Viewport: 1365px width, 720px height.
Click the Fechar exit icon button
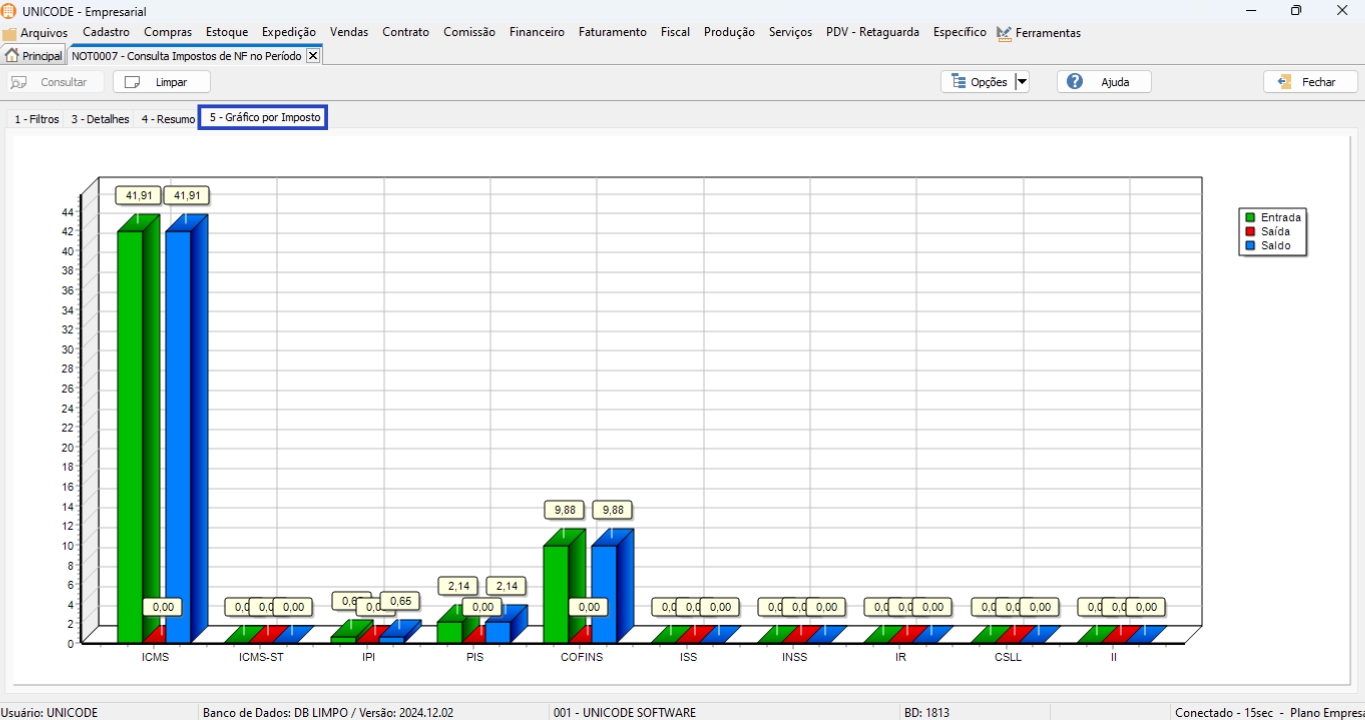coord(1285,82)
